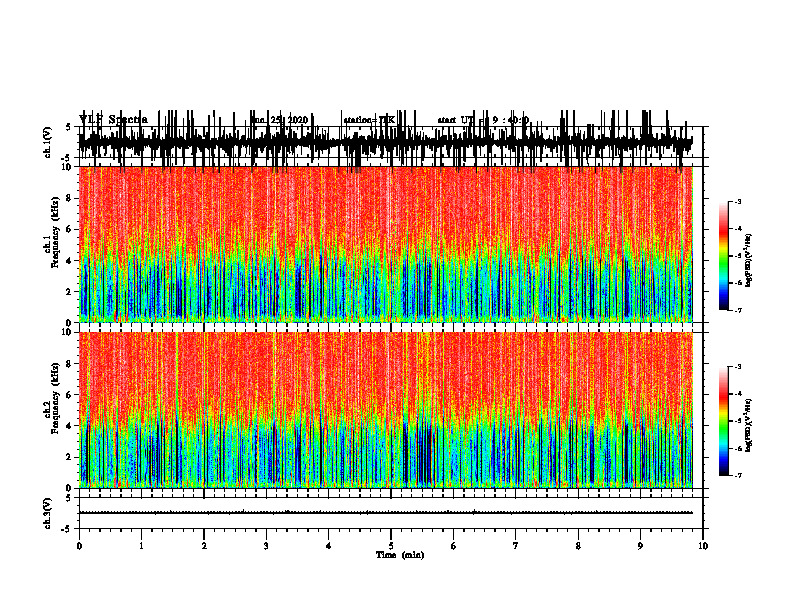Click the ch.2 spectrogram panel

click(x=385, y=410)
